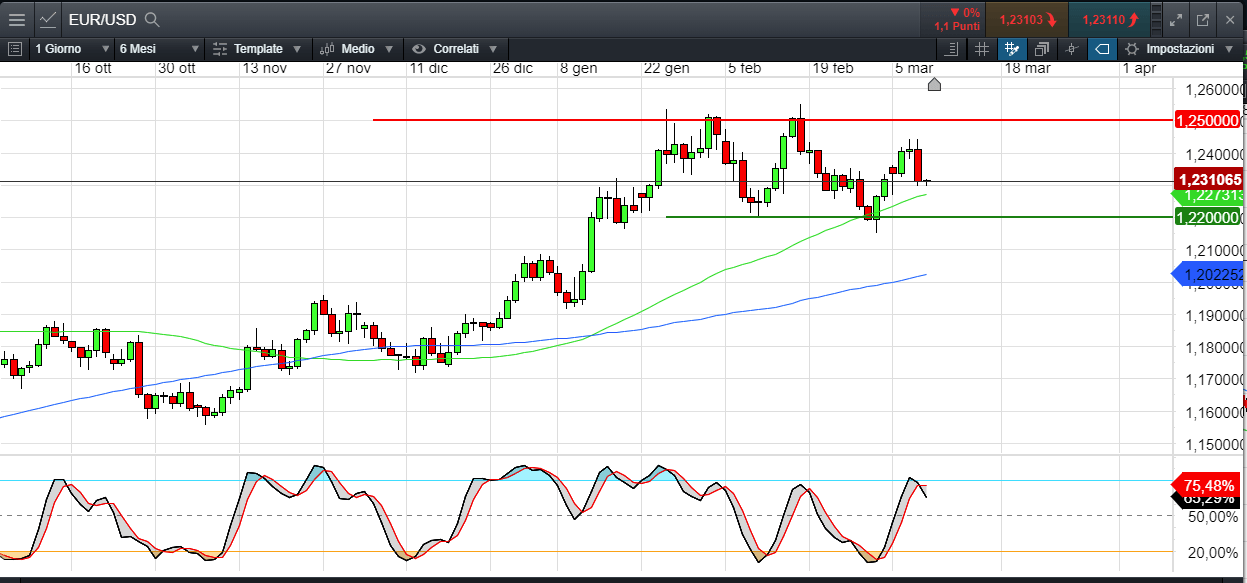Click the 26 dic date label

point(514,68)
